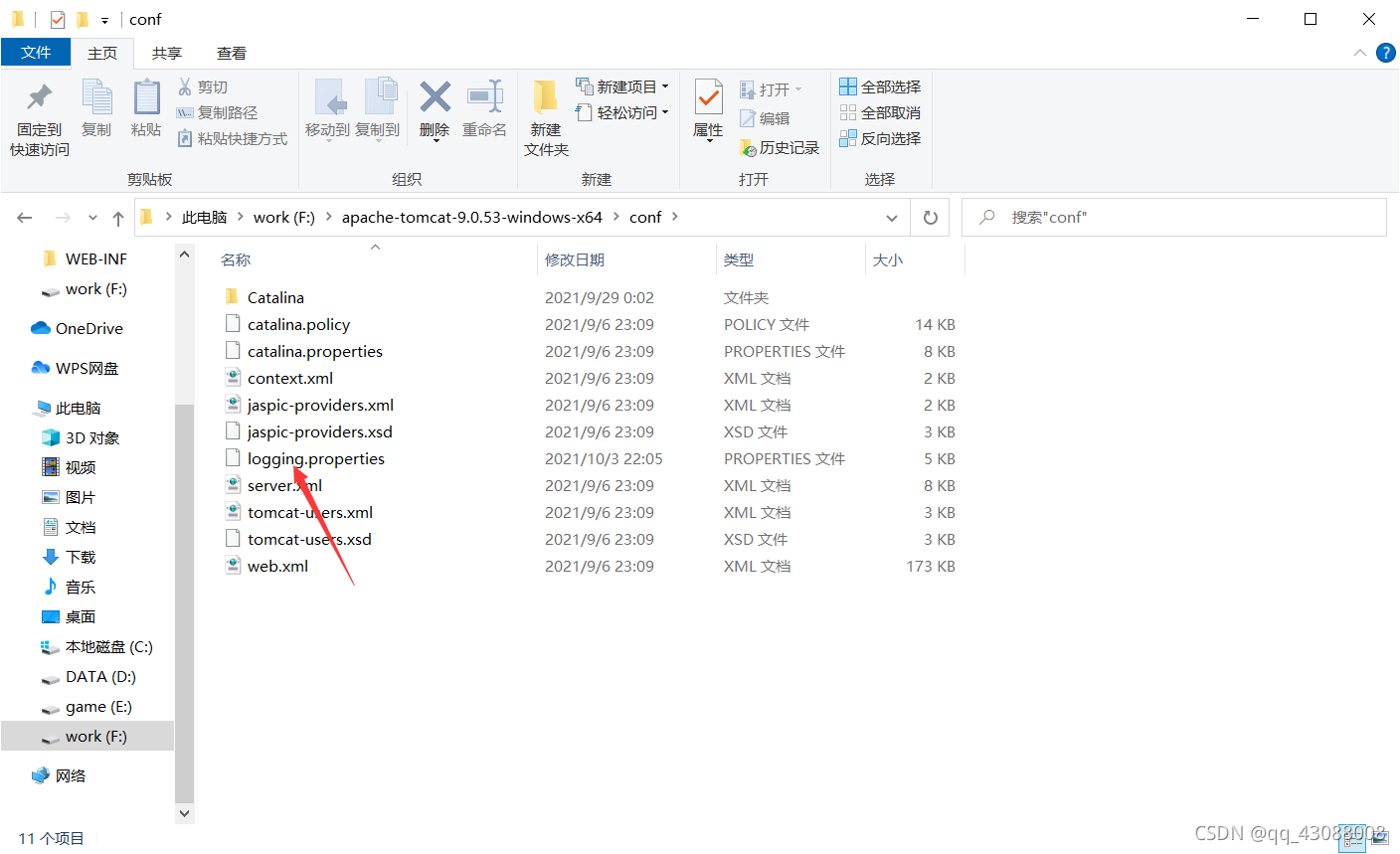Open Properties (属性) checkmark icon
1400x854 pixels.
[708, 97]
